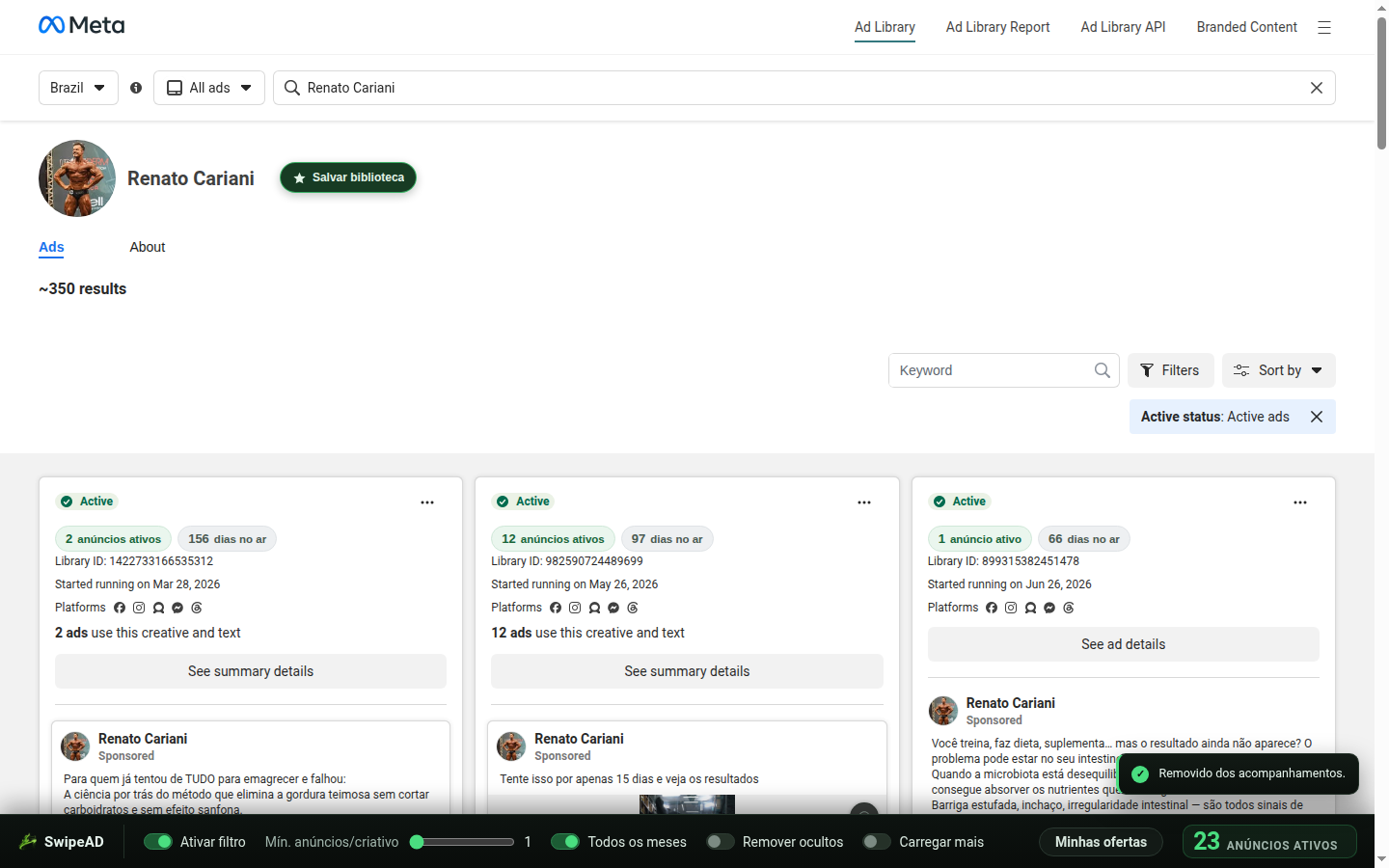The image size is (1389, 868).
Task: Click Messenger platform icon on the 66 dias card
Action: tap(1049, 608)
